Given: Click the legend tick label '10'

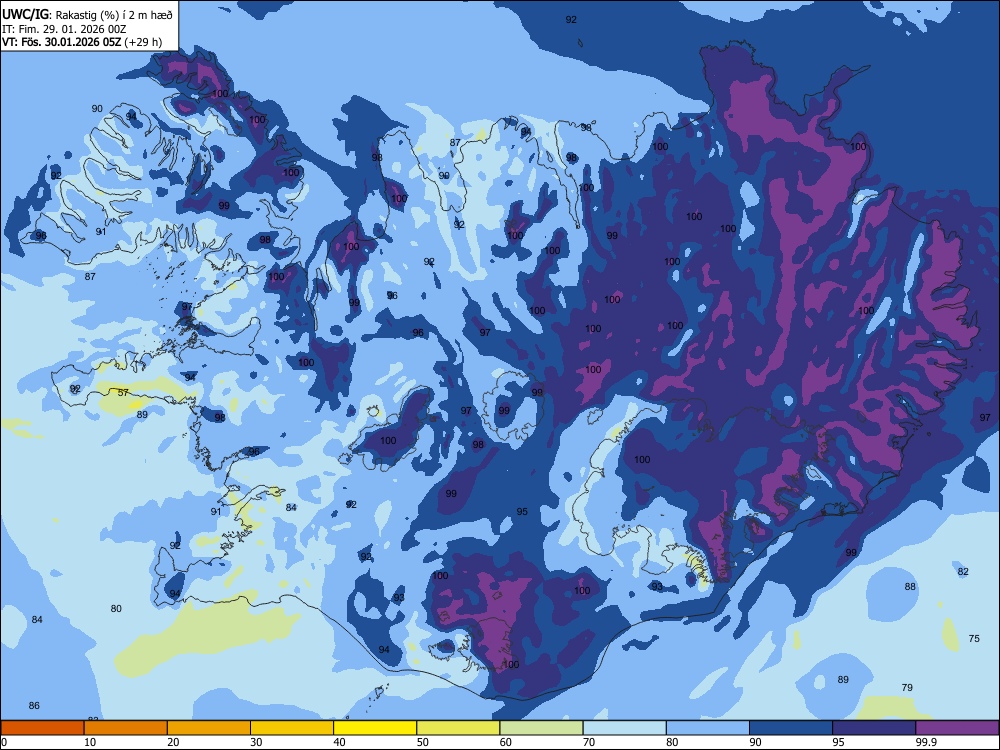Looking at the screenshot, I should click(x=90, y=742).
